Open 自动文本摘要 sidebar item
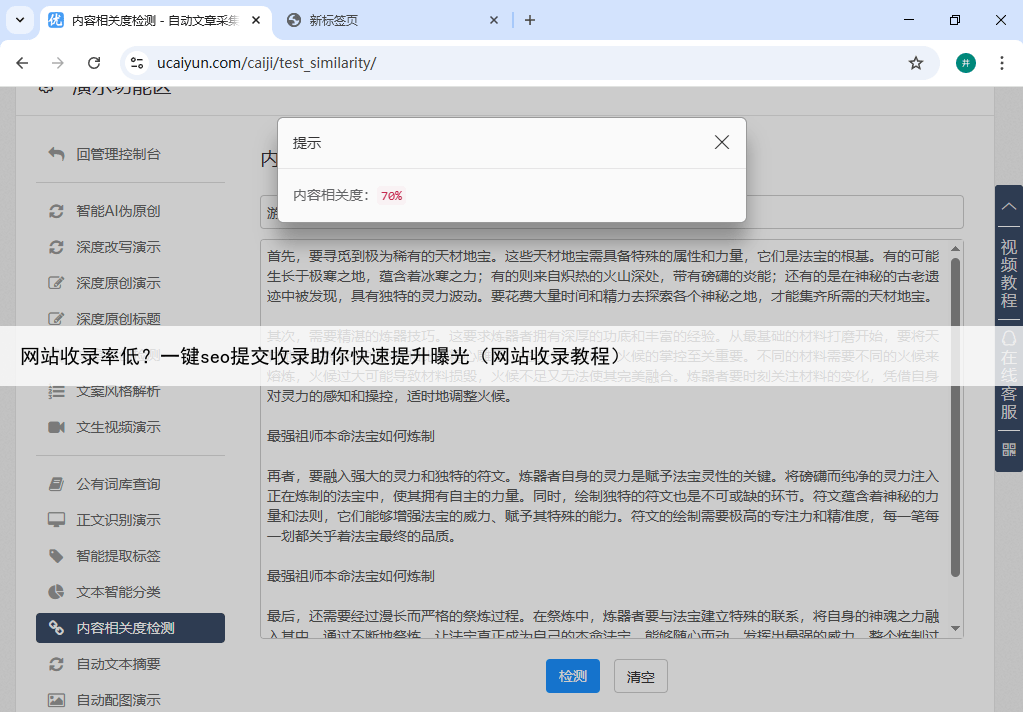Viewport: 1023px width, 712px height. click(118, 664)
